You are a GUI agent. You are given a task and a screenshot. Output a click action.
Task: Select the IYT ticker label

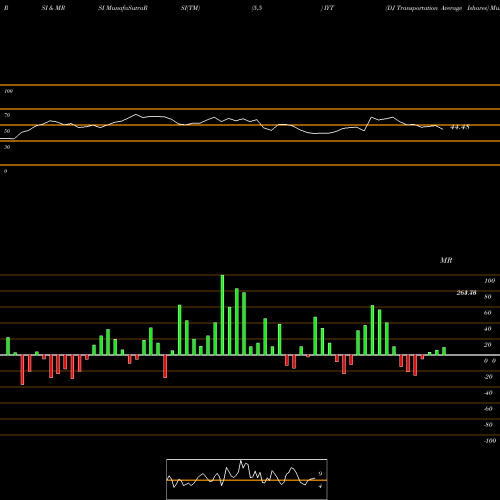point(329,8)
